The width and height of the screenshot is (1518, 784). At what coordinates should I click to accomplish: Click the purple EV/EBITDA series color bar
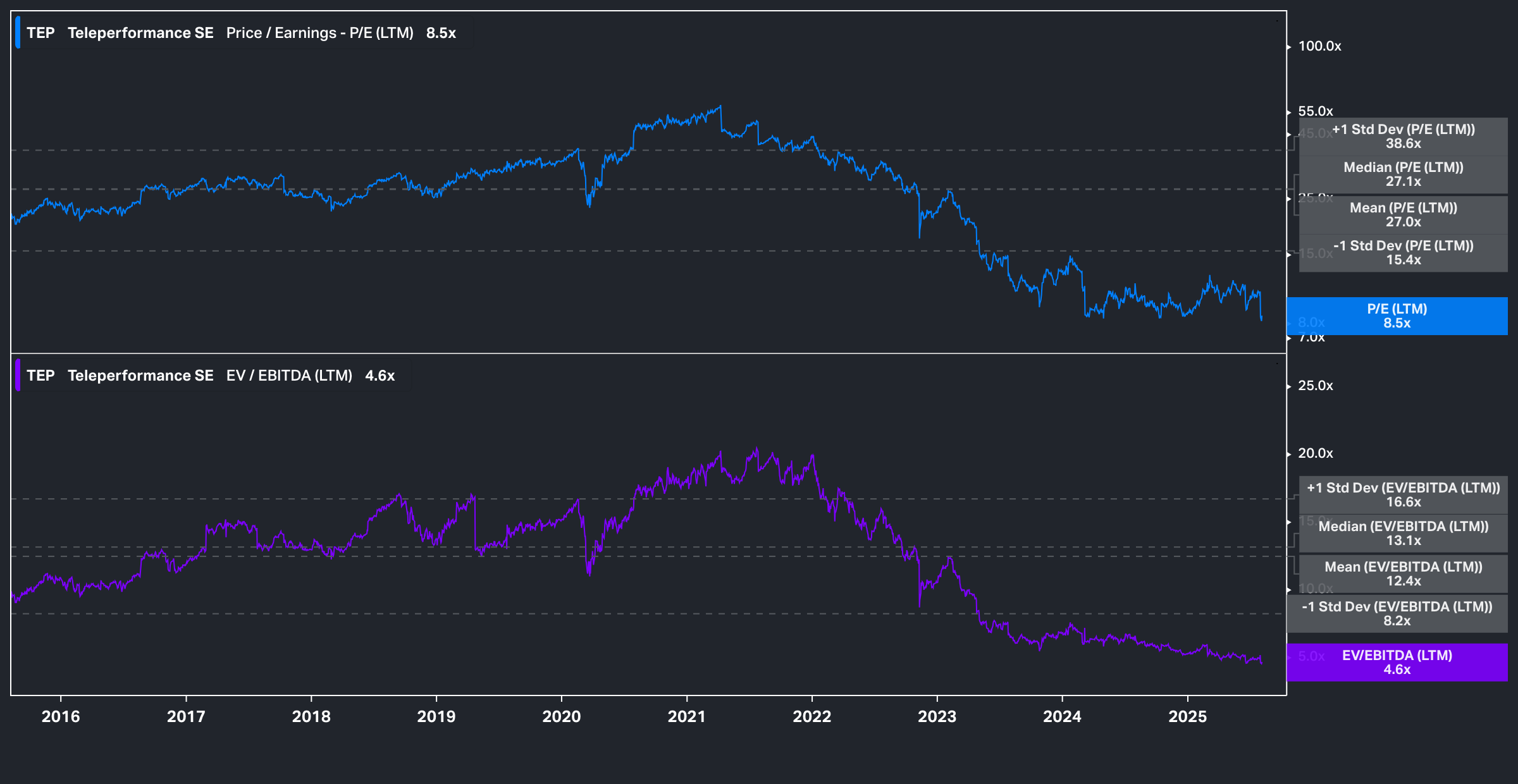(18, 376)
